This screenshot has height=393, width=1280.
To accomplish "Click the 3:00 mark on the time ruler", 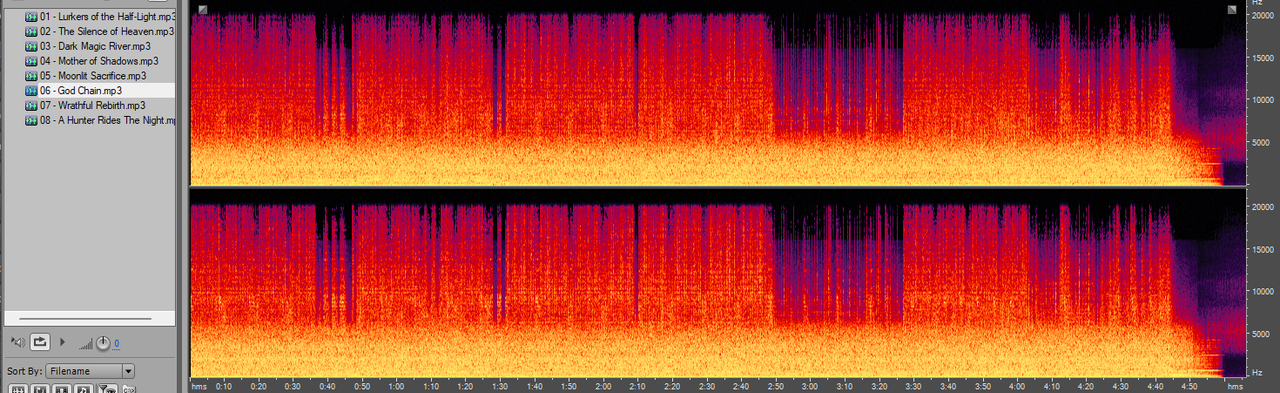I will point(810,385).
